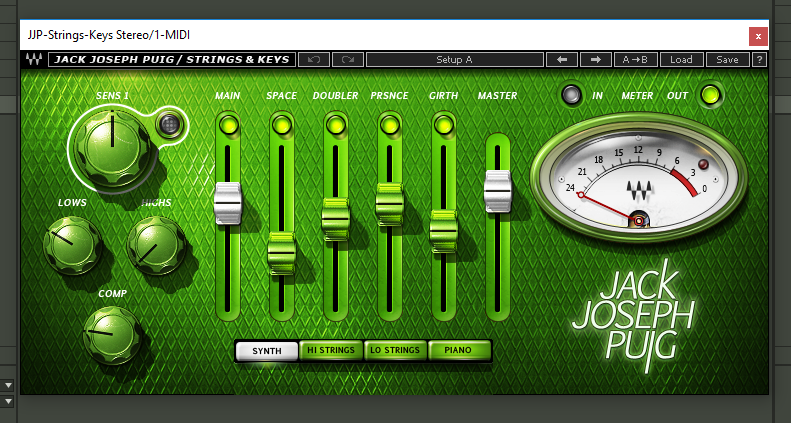Click the SENS 1 knob

pos(111,147)
